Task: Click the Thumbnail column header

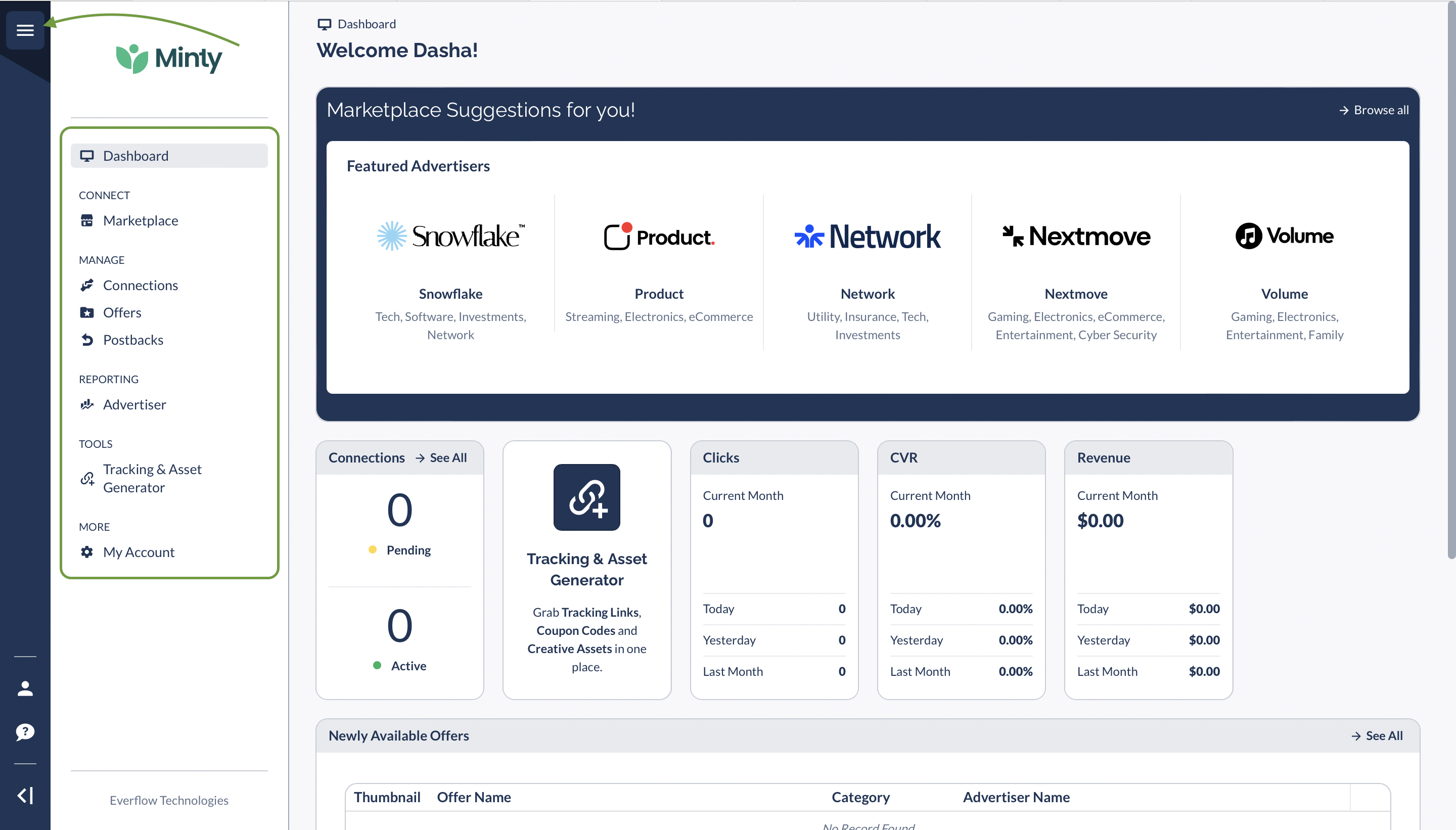Action: point(387,797)
